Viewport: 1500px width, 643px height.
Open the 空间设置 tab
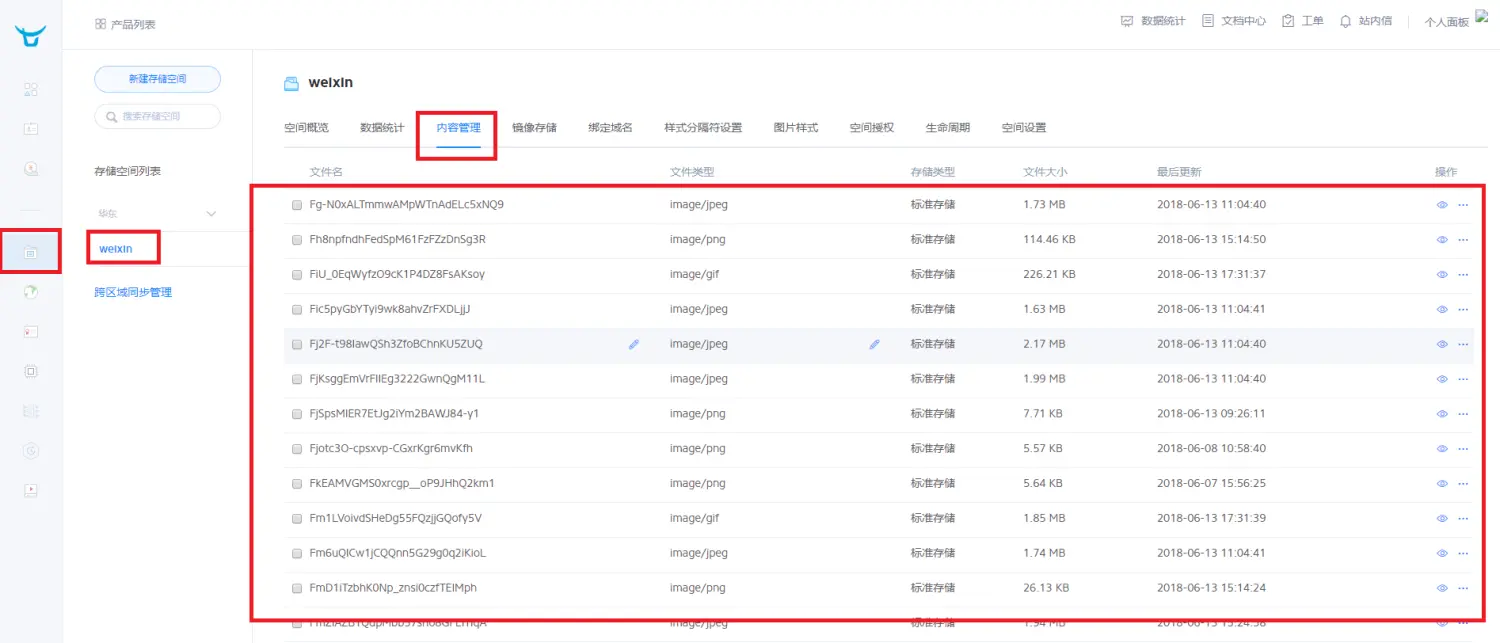(1023, 128)
